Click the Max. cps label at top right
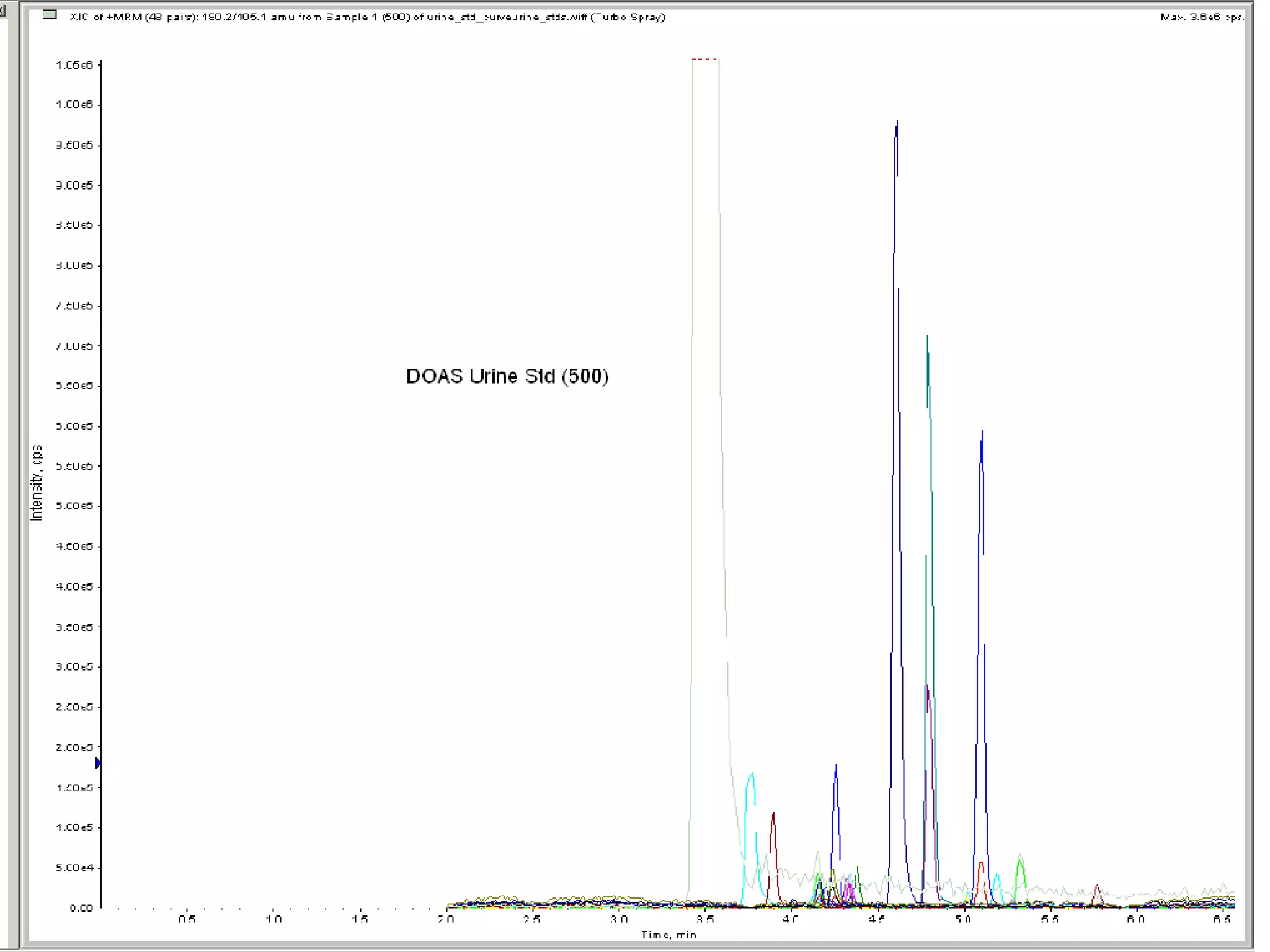The image size is (1270, 952). point(1201,17)
